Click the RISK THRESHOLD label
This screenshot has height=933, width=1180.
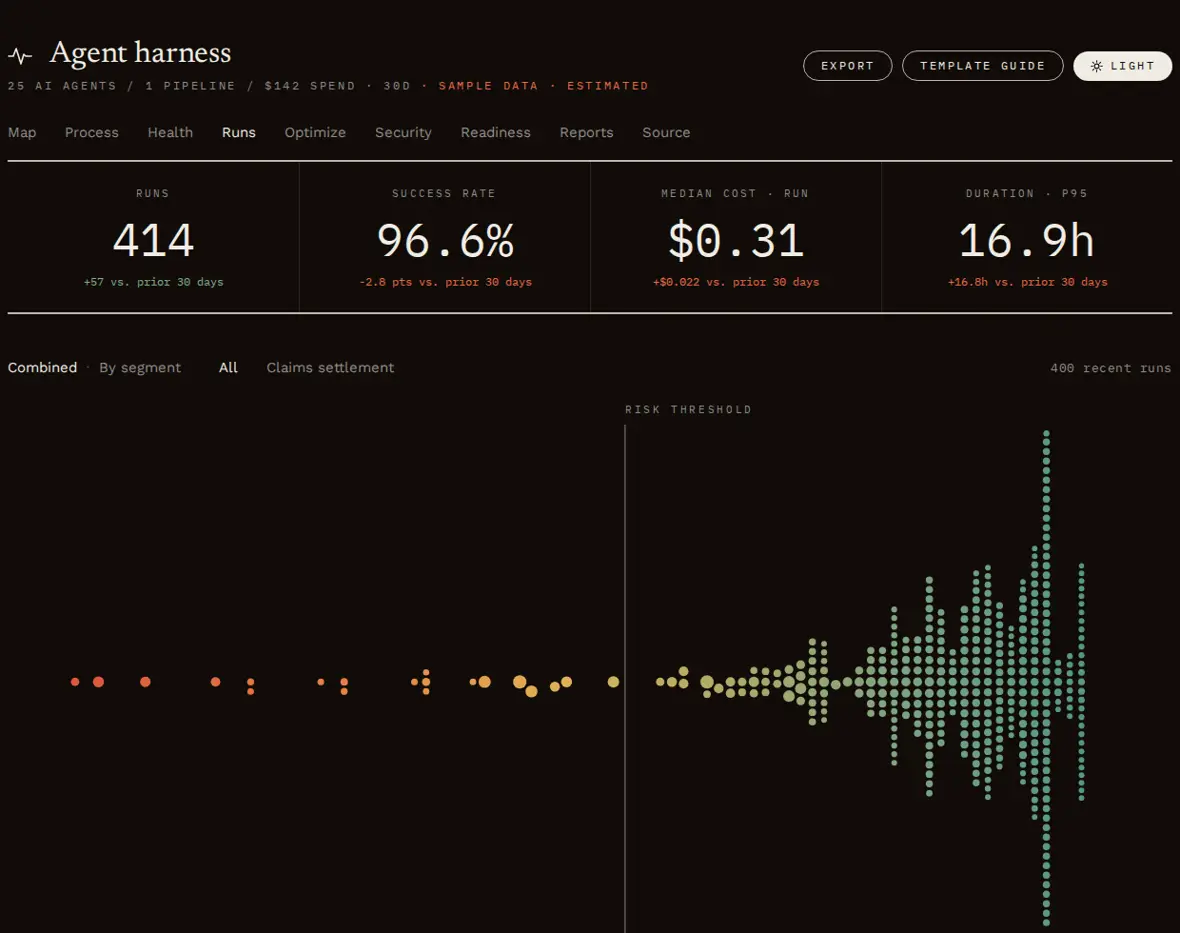(688, 409)
